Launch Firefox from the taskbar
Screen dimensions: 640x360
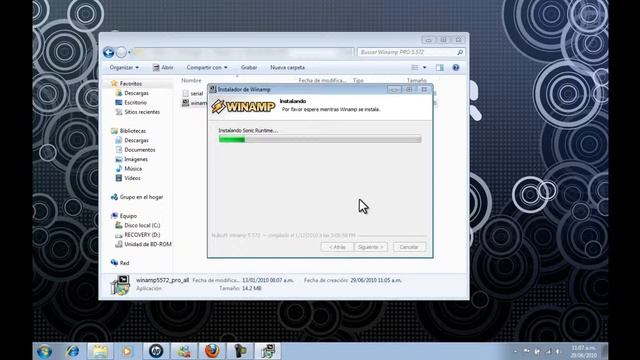click(211, 351)
